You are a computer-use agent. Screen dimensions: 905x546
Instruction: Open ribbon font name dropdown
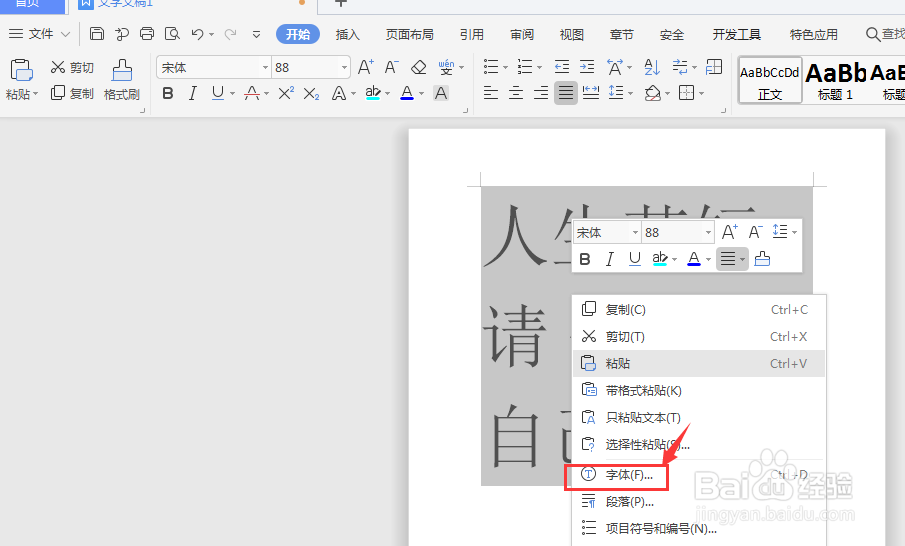[265, 68]
